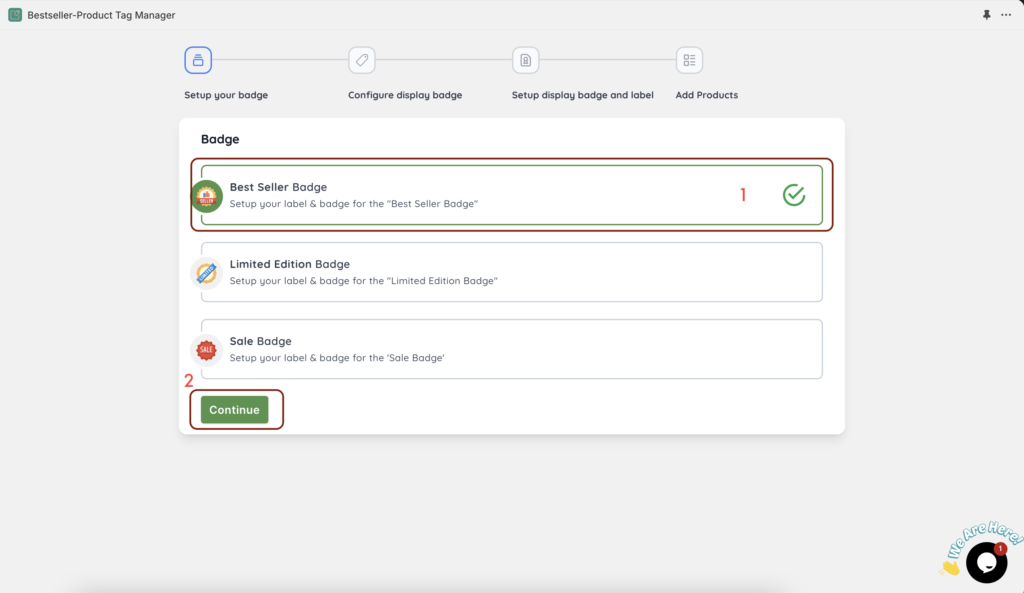
Task: Select the Limited Edition Badge option
Action: point(512,272)
